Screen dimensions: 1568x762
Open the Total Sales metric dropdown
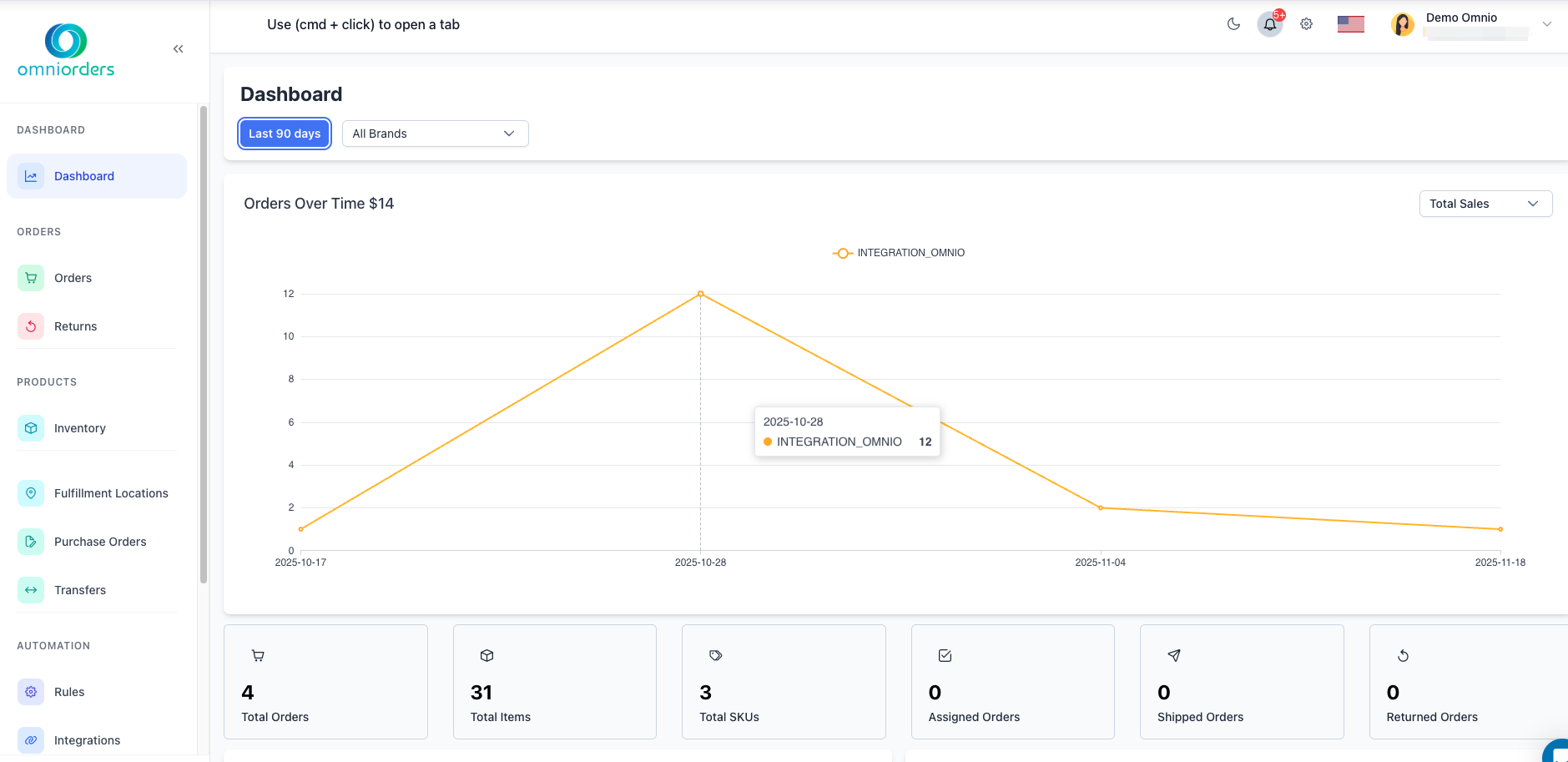click(x=1485, y=203)
